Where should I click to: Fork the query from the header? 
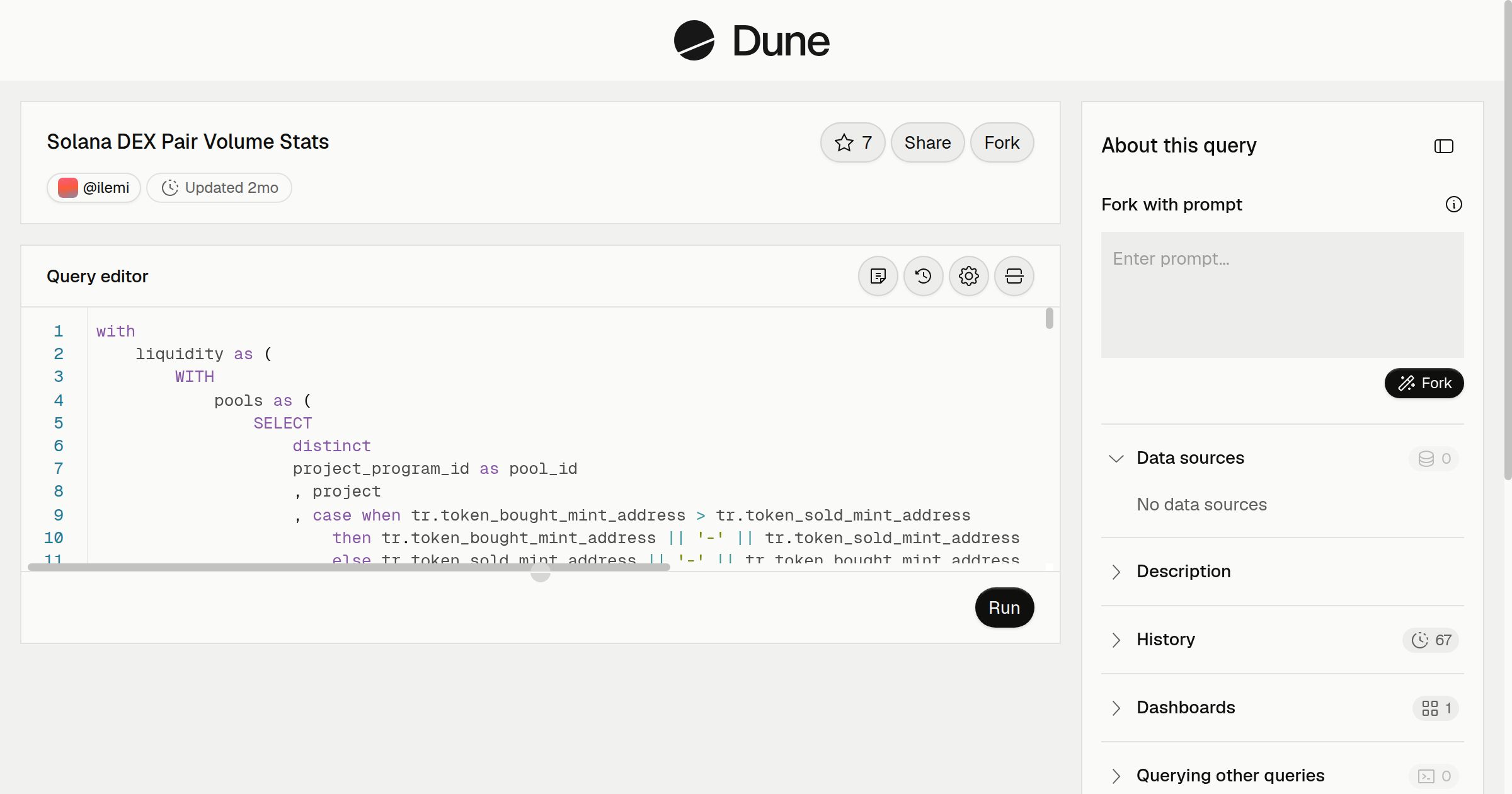point(1002,142)
